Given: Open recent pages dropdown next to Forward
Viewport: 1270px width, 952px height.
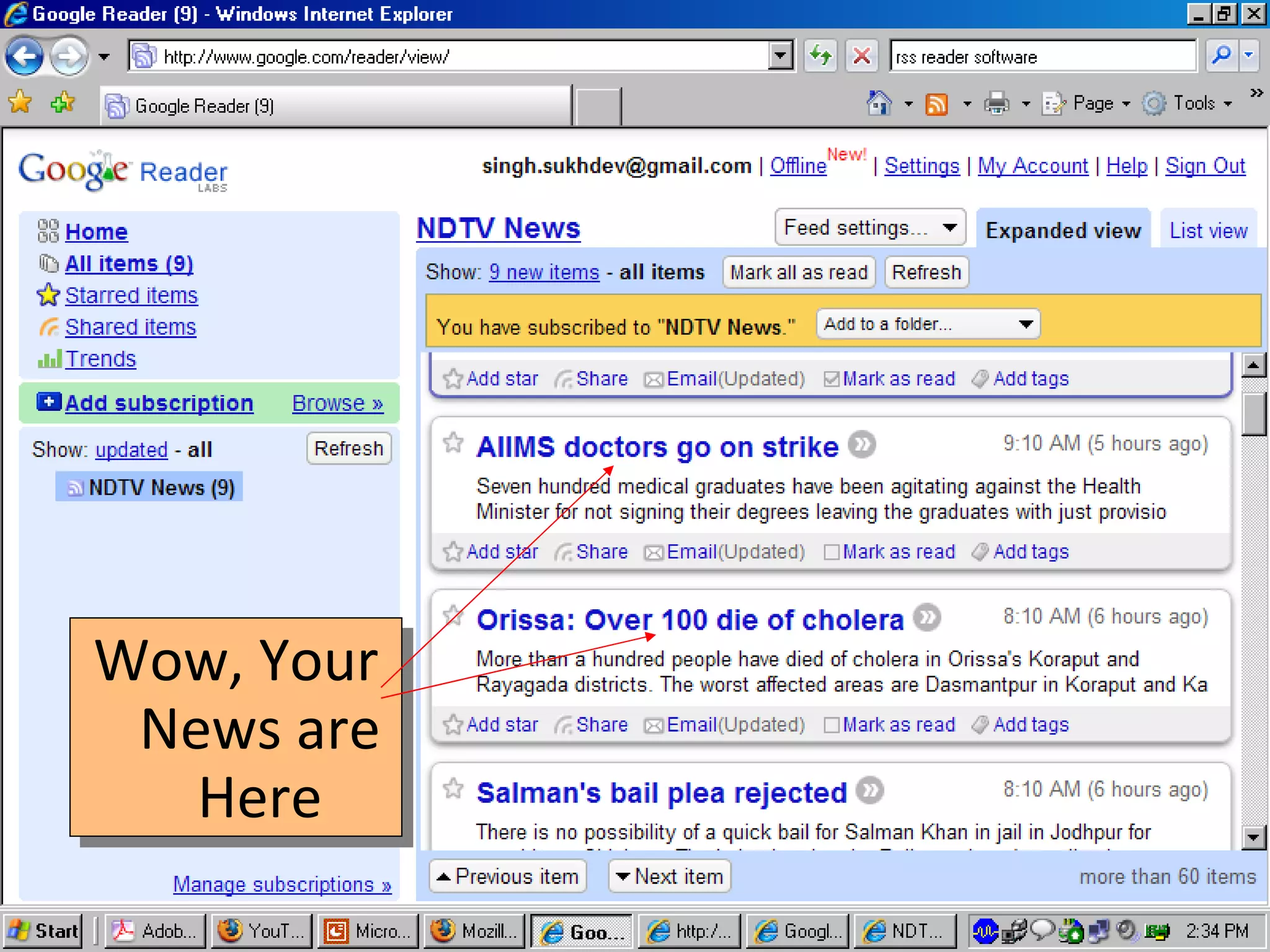Looking at the screenshot, I should (x=104, y=57).
